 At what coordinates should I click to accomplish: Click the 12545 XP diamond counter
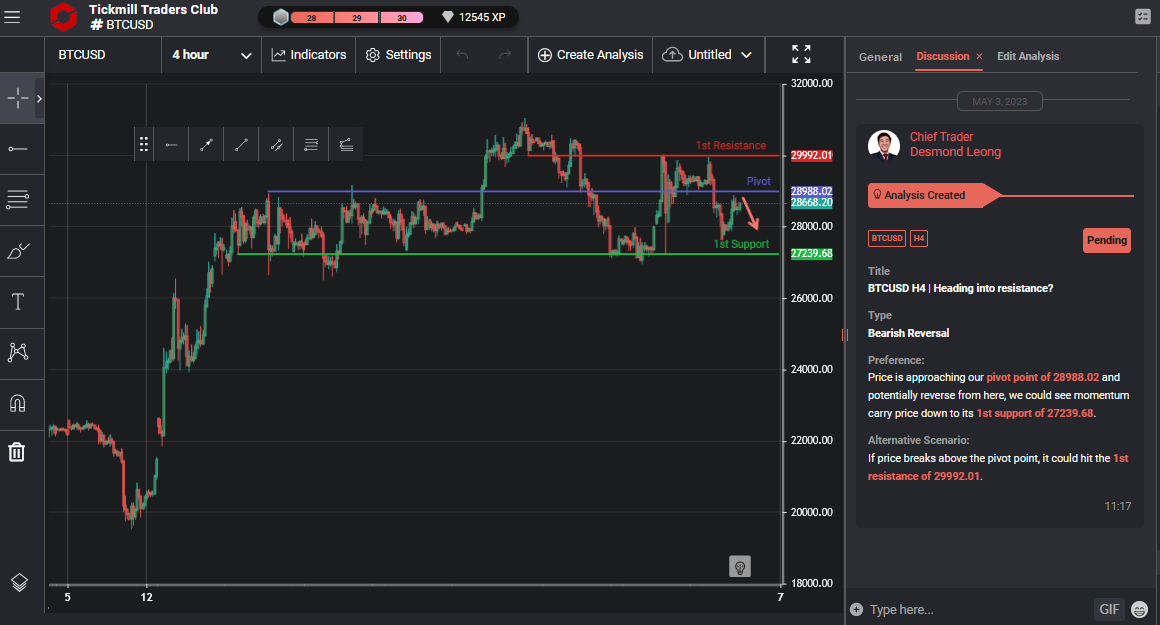[x=473, y=17]
